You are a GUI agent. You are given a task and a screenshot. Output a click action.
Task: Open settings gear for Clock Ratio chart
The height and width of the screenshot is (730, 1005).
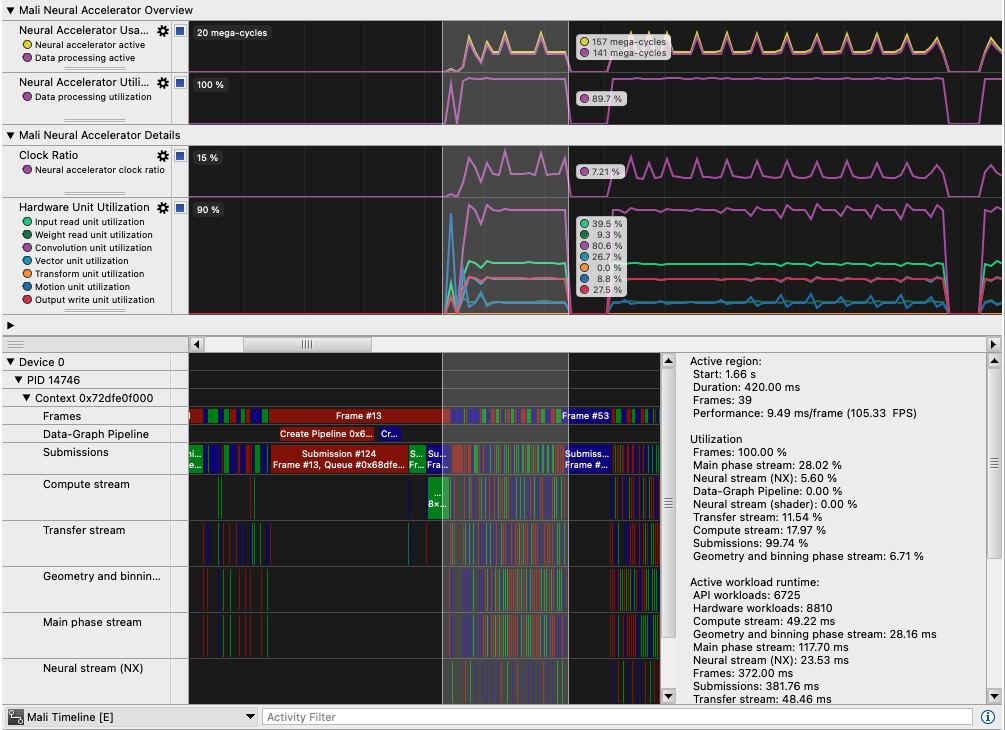163,156
